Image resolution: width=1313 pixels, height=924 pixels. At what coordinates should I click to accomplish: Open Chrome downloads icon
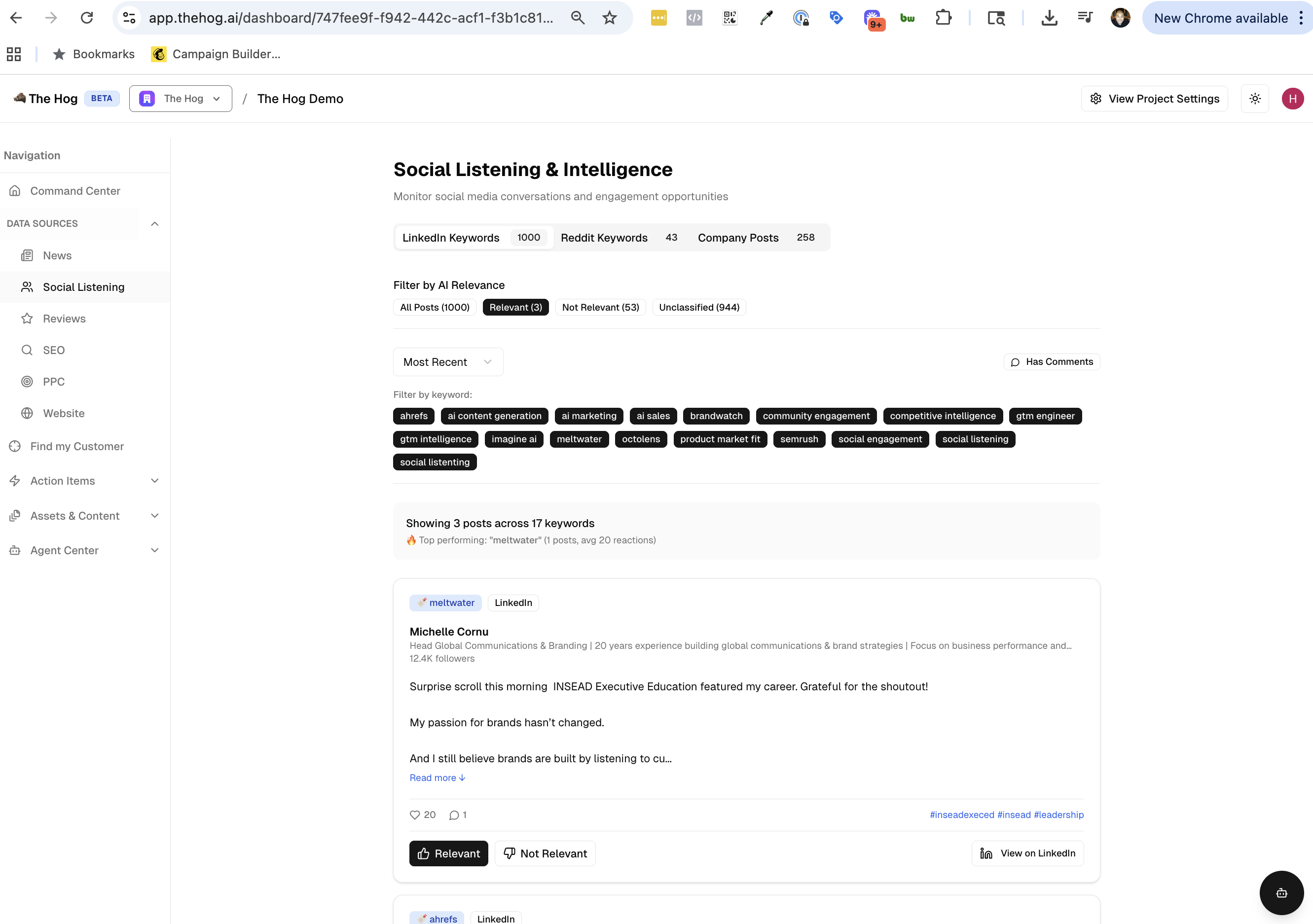click(1049, 18)
